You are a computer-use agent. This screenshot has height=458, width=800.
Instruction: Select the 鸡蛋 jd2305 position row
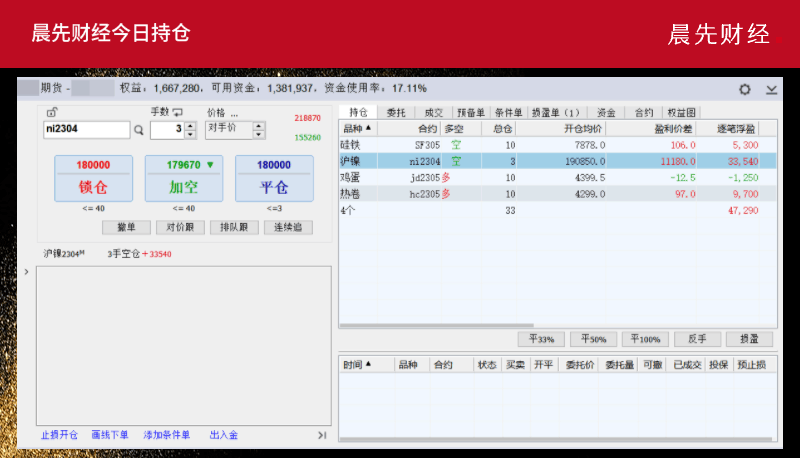coord(555,177)
